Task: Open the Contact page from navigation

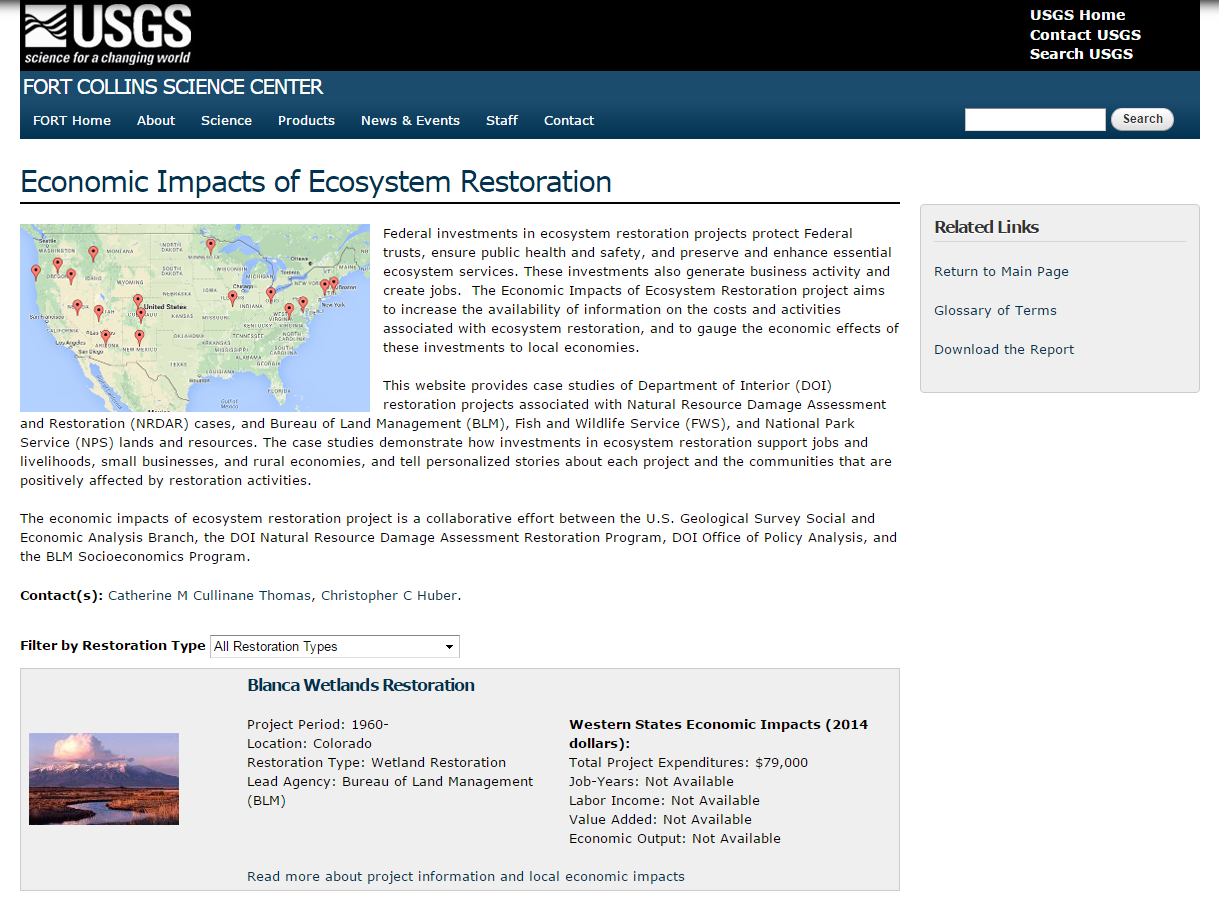Action: tap(568, 120)
